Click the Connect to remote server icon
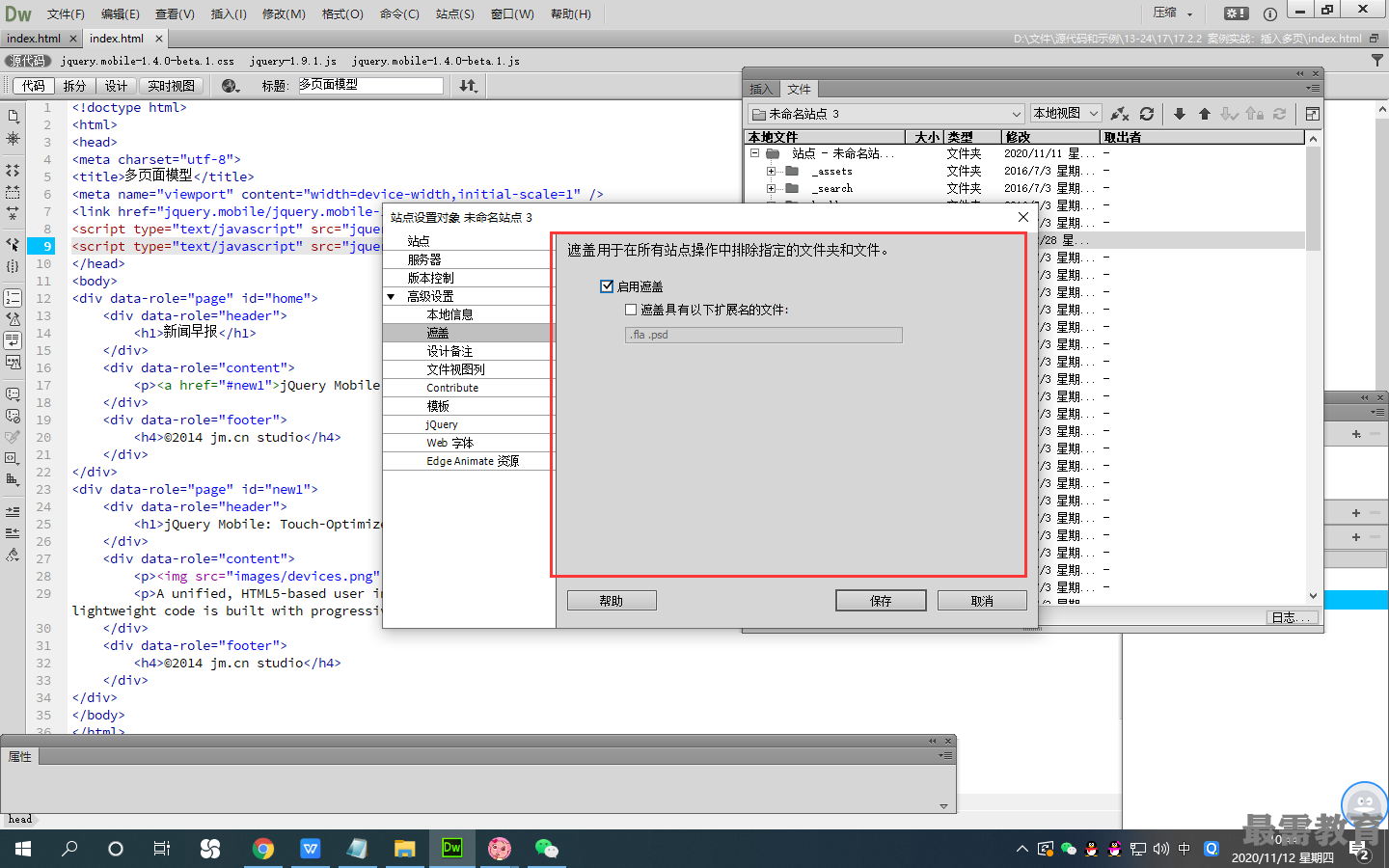This screenshot has width=1389, height=868. click(x=1119, y=114)
